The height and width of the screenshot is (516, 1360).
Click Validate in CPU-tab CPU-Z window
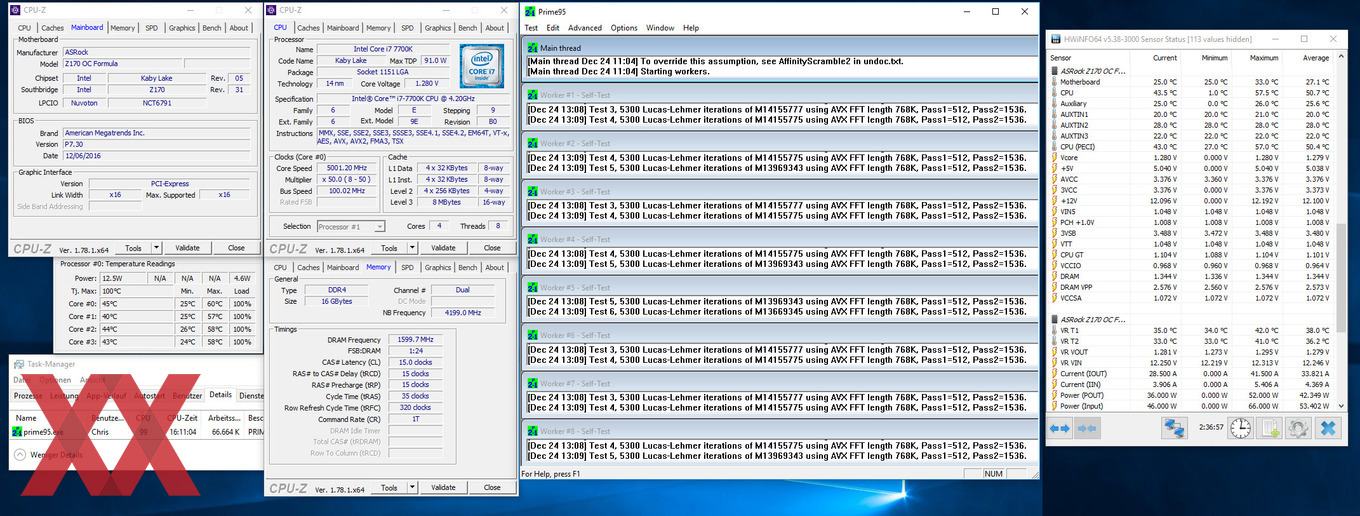click(443, 248)
